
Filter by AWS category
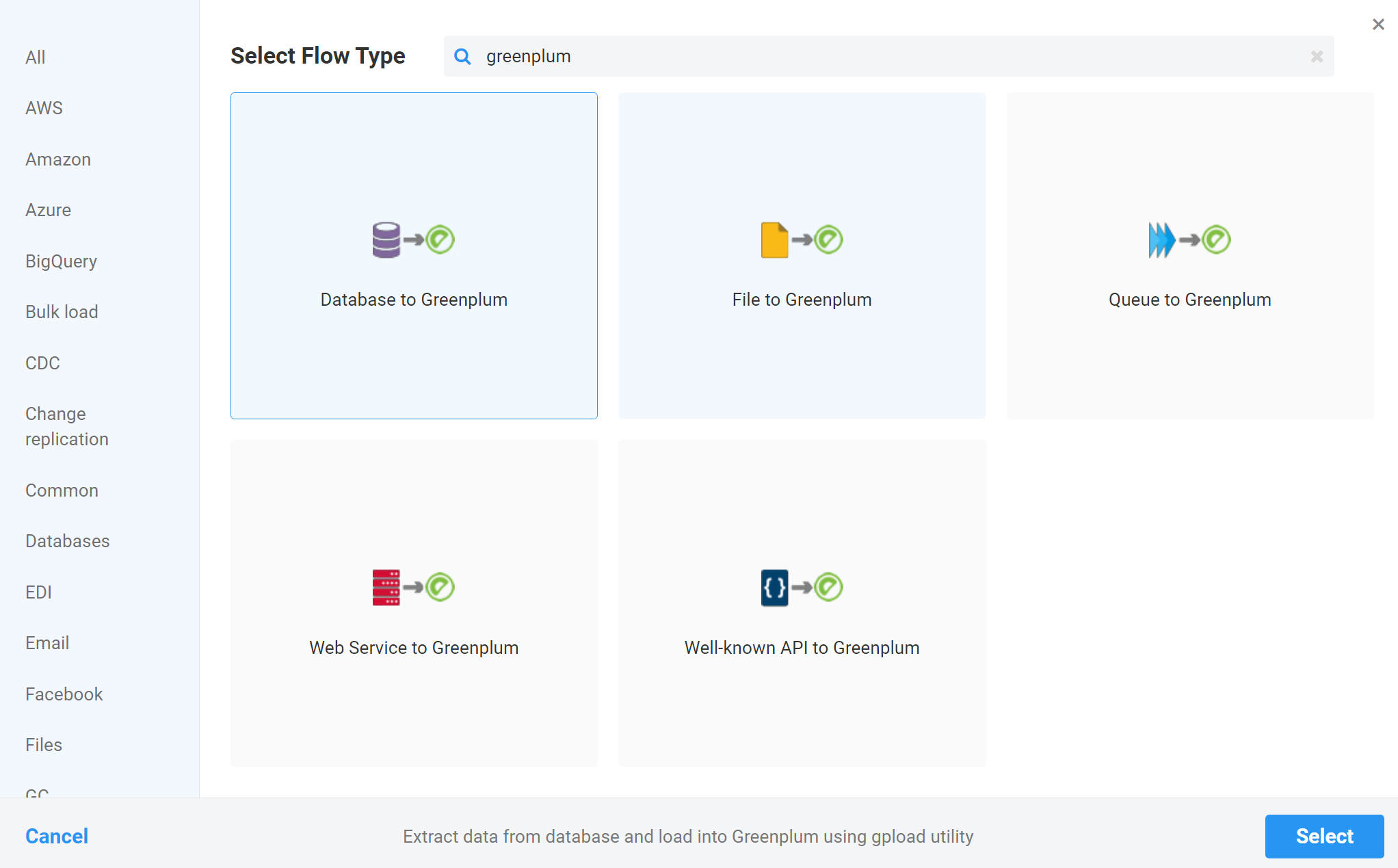pos(44,108)
